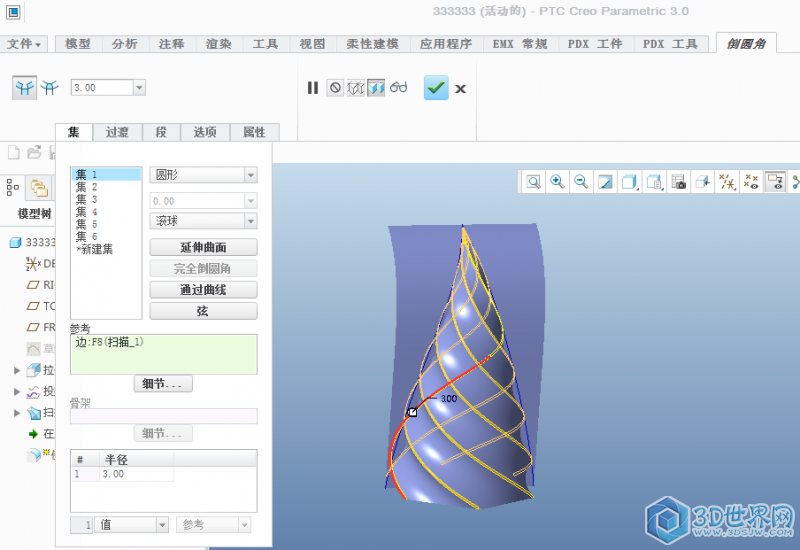Select 集 2 in the set list
This screenshot has height=550, width=800.
pos(106,187)
